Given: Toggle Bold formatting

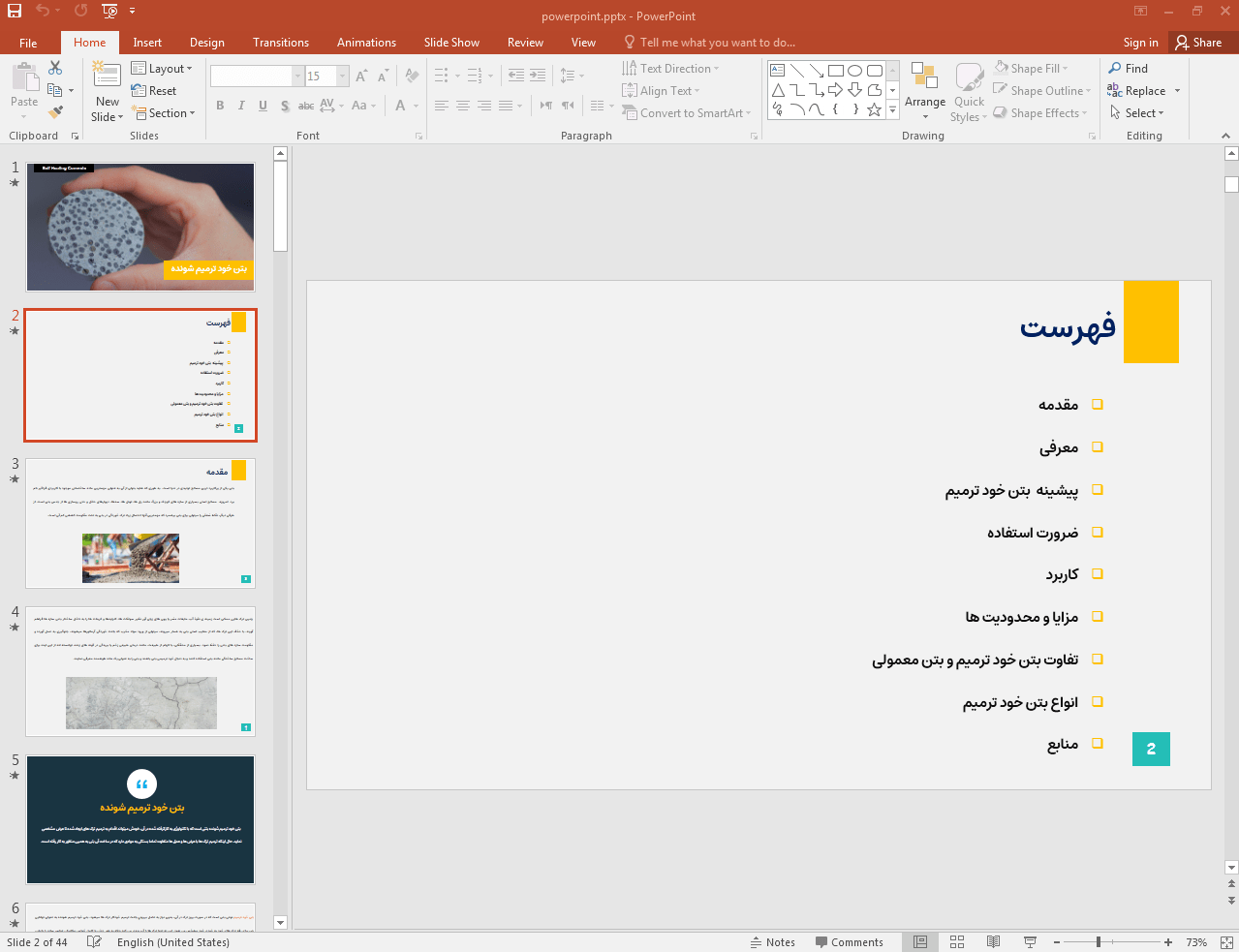Looking at the screenshot, I should click(220, 106).
